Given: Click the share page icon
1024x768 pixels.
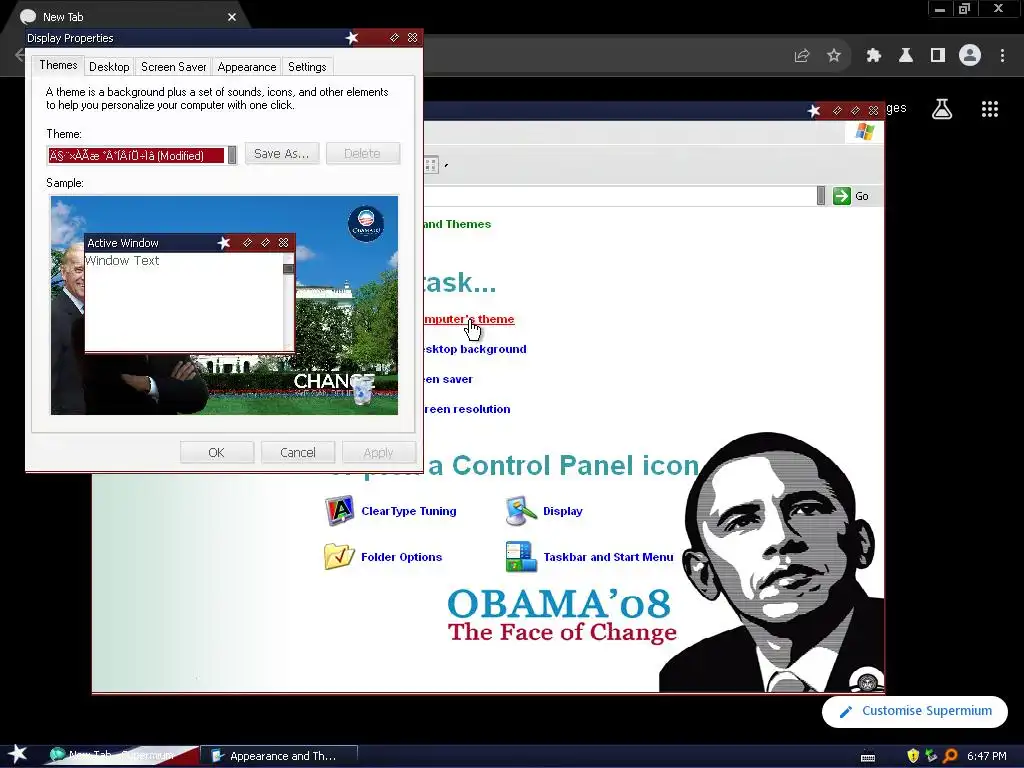Looking at the screenshot, I should pyautogui.click(x=802, y=56).
